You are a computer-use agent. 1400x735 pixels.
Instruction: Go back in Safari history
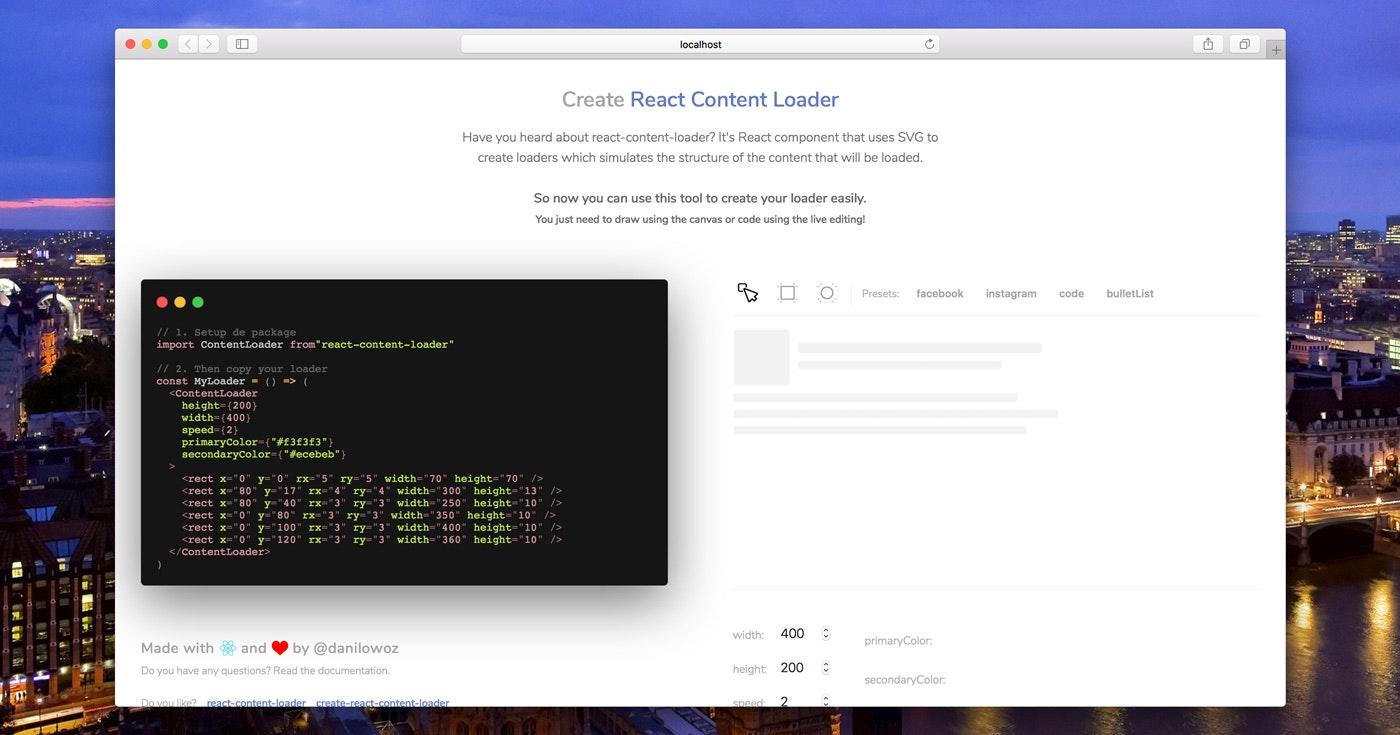pyautogui.click(x=188, y=44)
